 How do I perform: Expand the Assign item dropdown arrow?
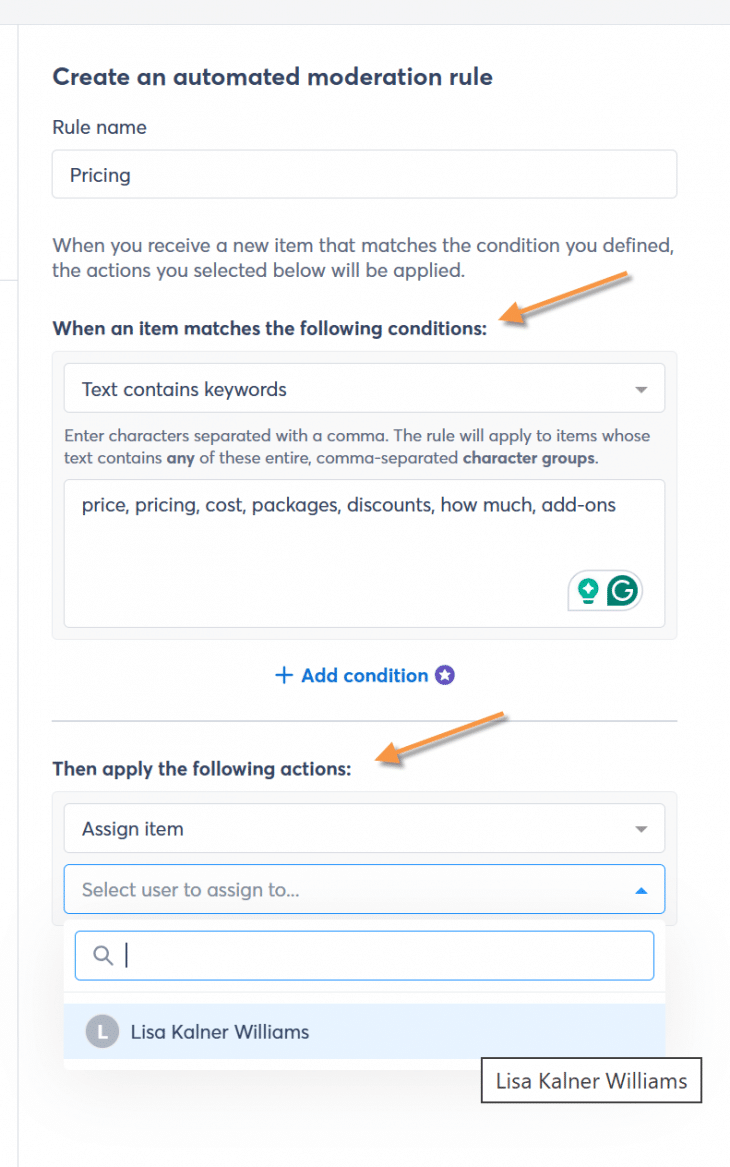pos(641,828)
